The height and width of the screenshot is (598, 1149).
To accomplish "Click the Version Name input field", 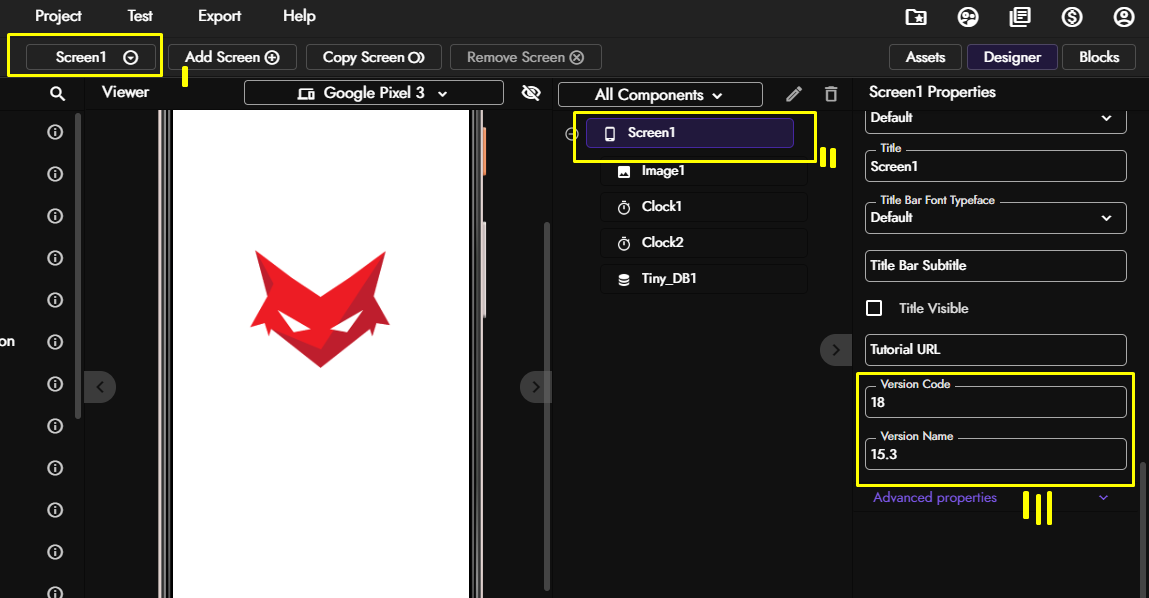I will point(995,454).
